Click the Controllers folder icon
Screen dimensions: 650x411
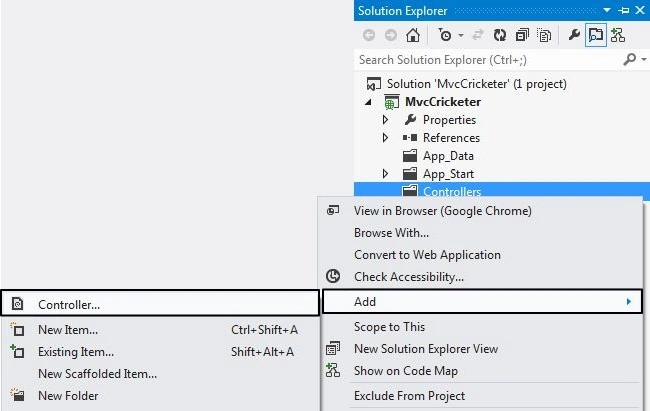(x=410, y=191)
